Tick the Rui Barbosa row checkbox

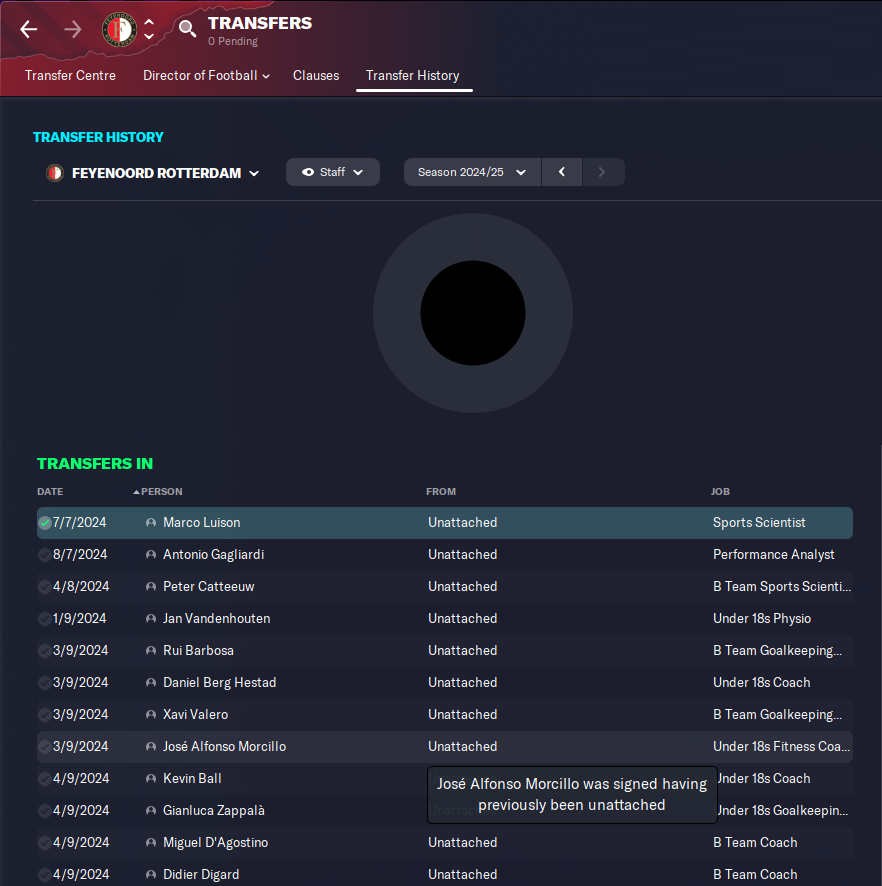(45, 650)
